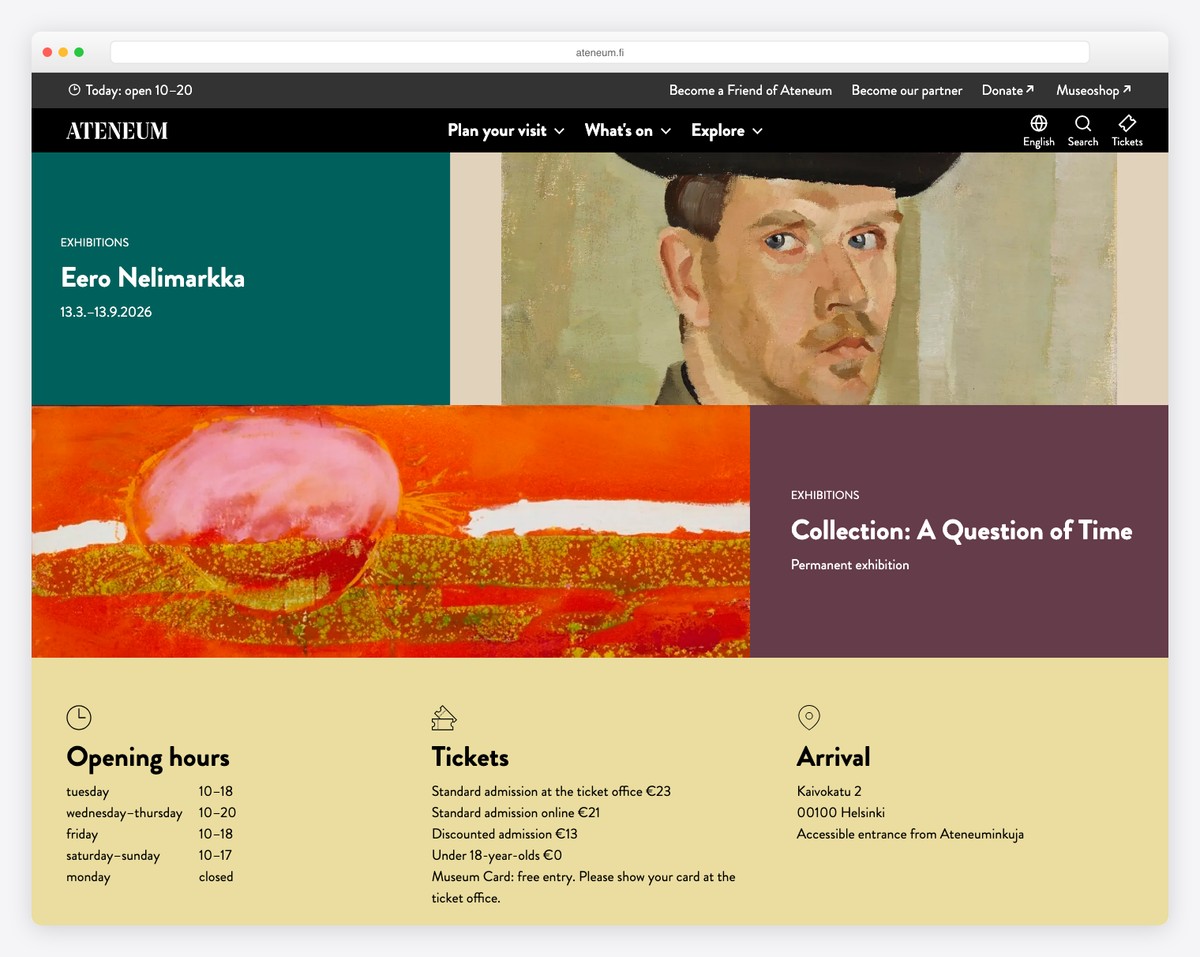
Task: Click the orange abstract painting banner
Action: coord(390,530)
